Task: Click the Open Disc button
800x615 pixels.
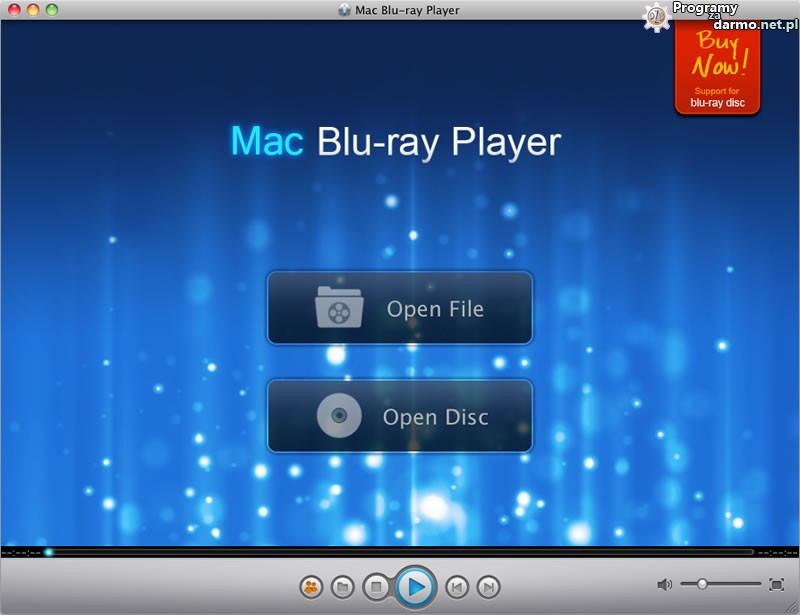Action: pyautogui.click(x=399, y=416)
